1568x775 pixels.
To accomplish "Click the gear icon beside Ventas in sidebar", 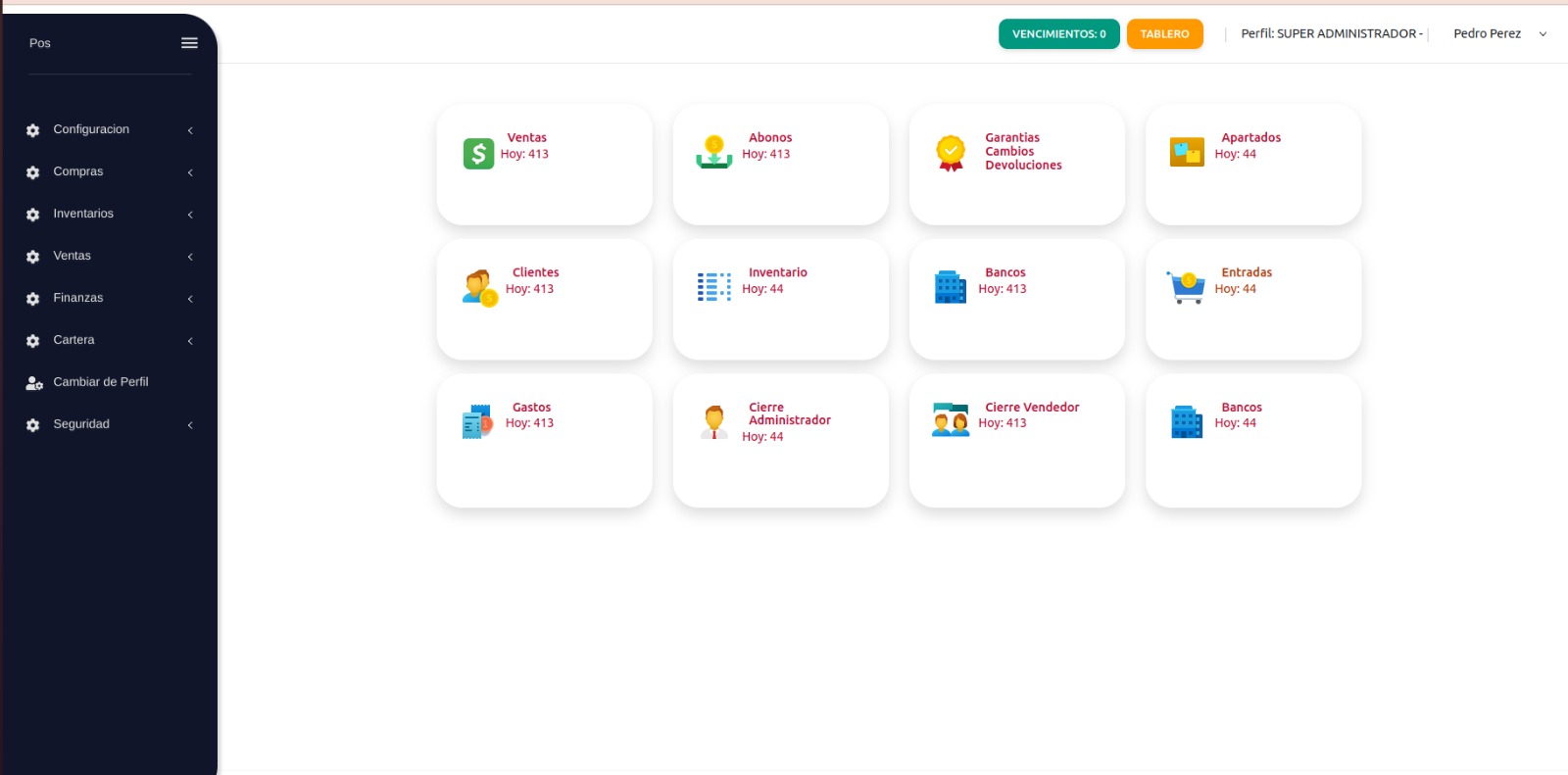I will click(33, 257).
